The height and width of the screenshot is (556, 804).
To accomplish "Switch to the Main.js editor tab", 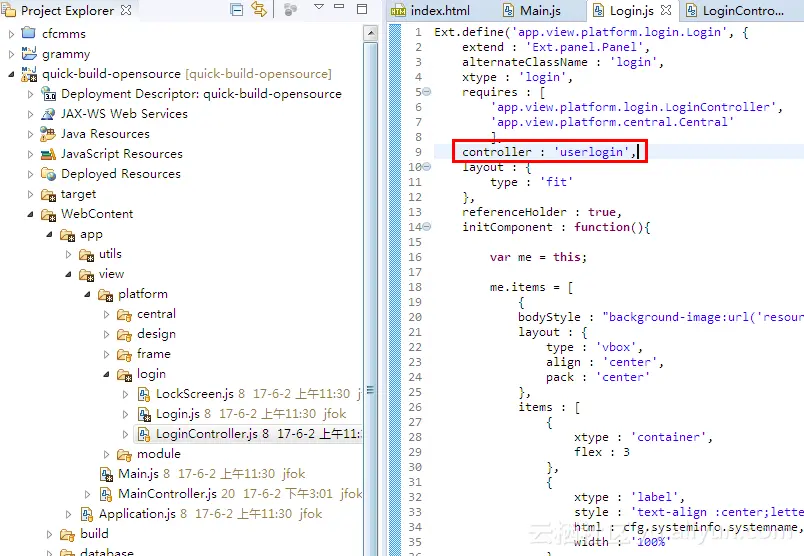I will [532, 11].
